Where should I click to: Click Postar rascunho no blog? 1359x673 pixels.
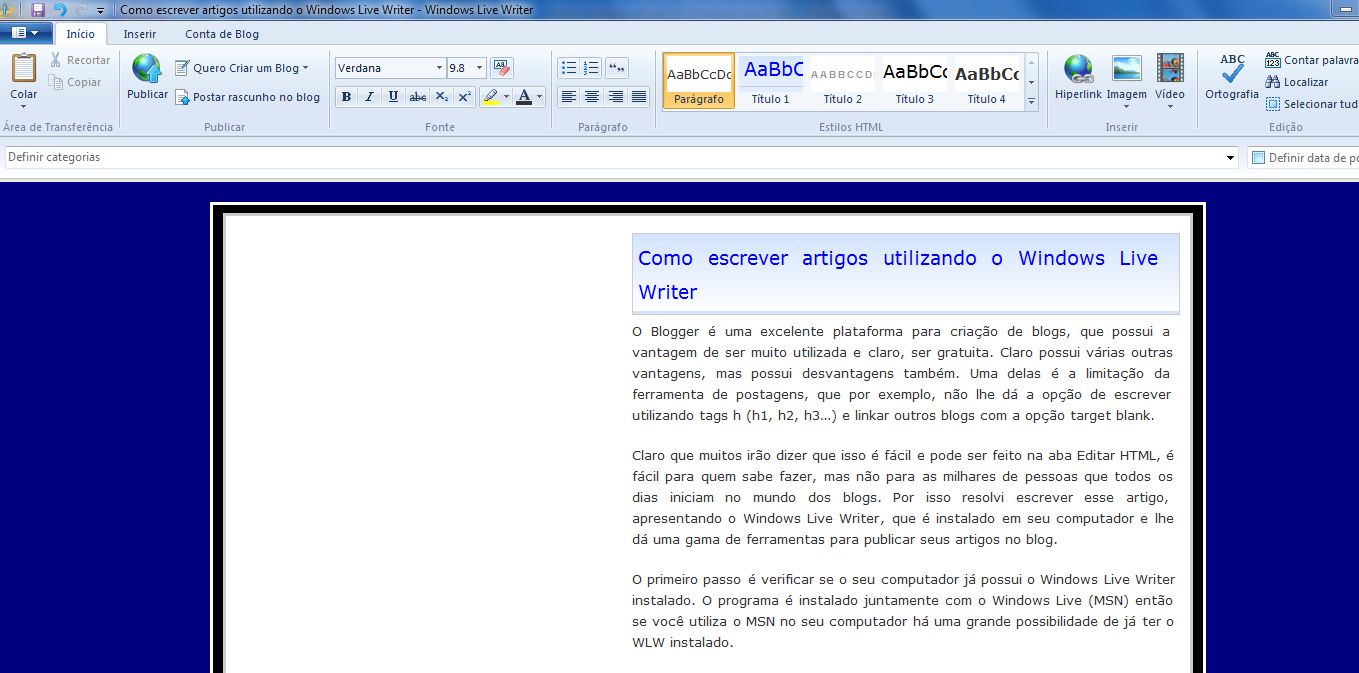248,97
